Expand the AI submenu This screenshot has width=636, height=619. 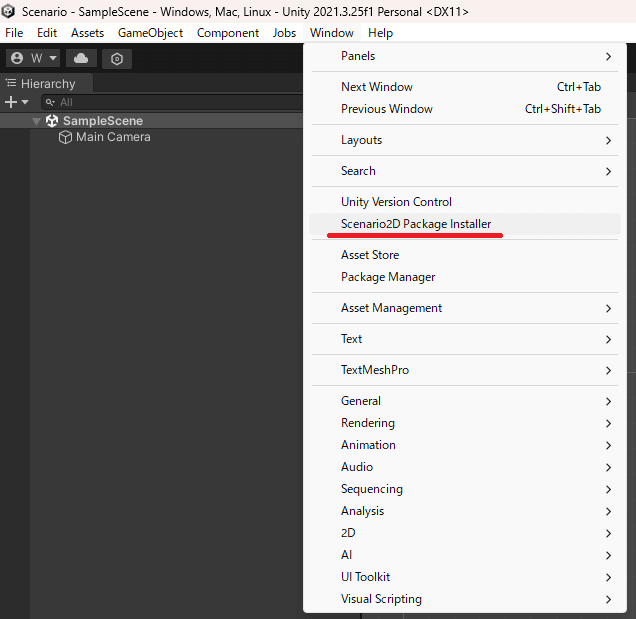tap(465, 555)
